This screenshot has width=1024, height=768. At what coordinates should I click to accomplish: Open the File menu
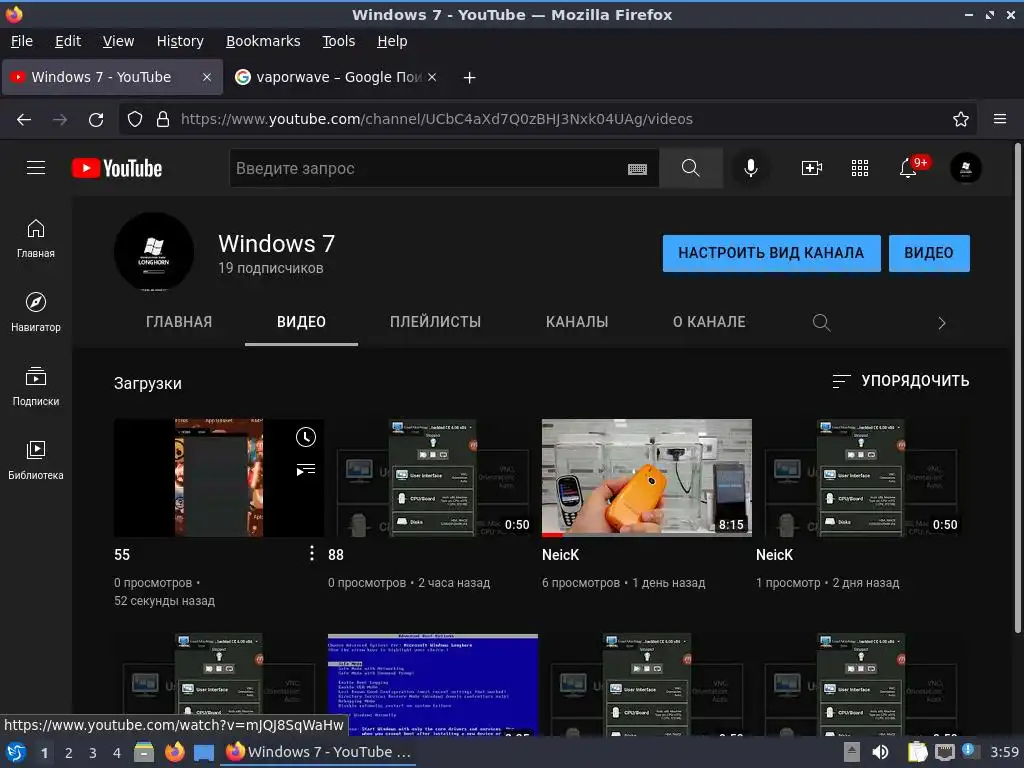[x=22, y=41]
